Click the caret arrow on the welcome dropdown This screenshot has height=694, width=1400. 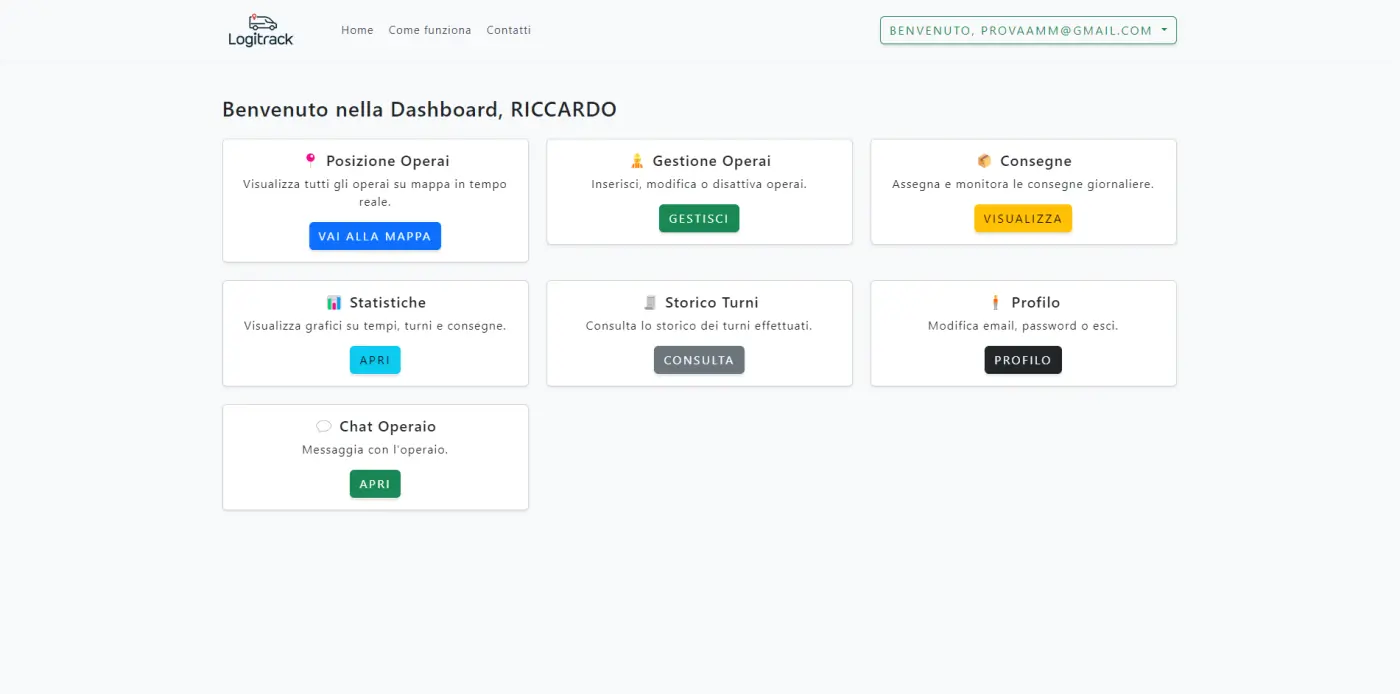point(1163,30)
